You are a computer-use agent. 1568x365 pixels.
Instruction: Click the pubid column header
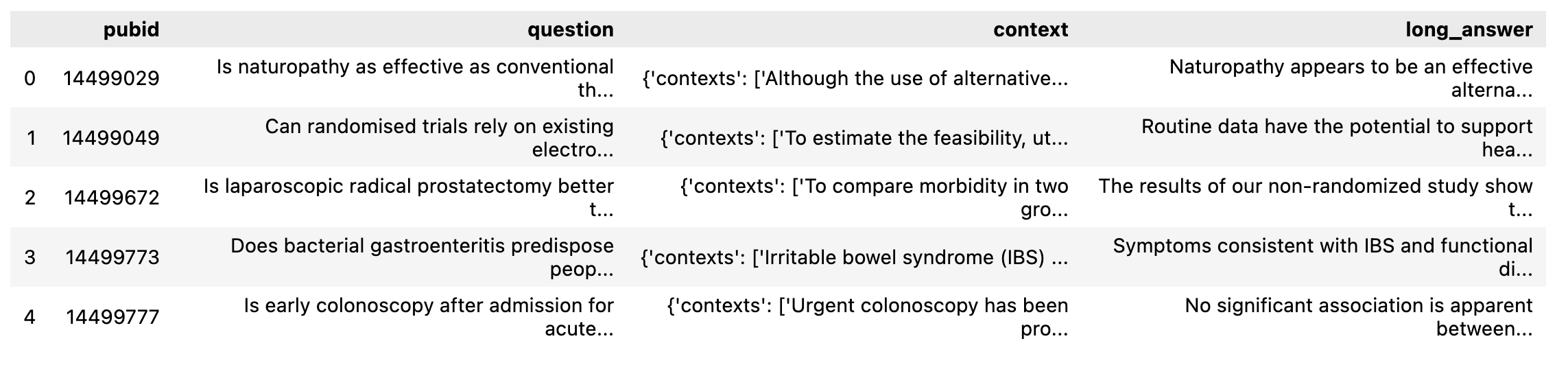pyautogui.click(x=131, y=30)
